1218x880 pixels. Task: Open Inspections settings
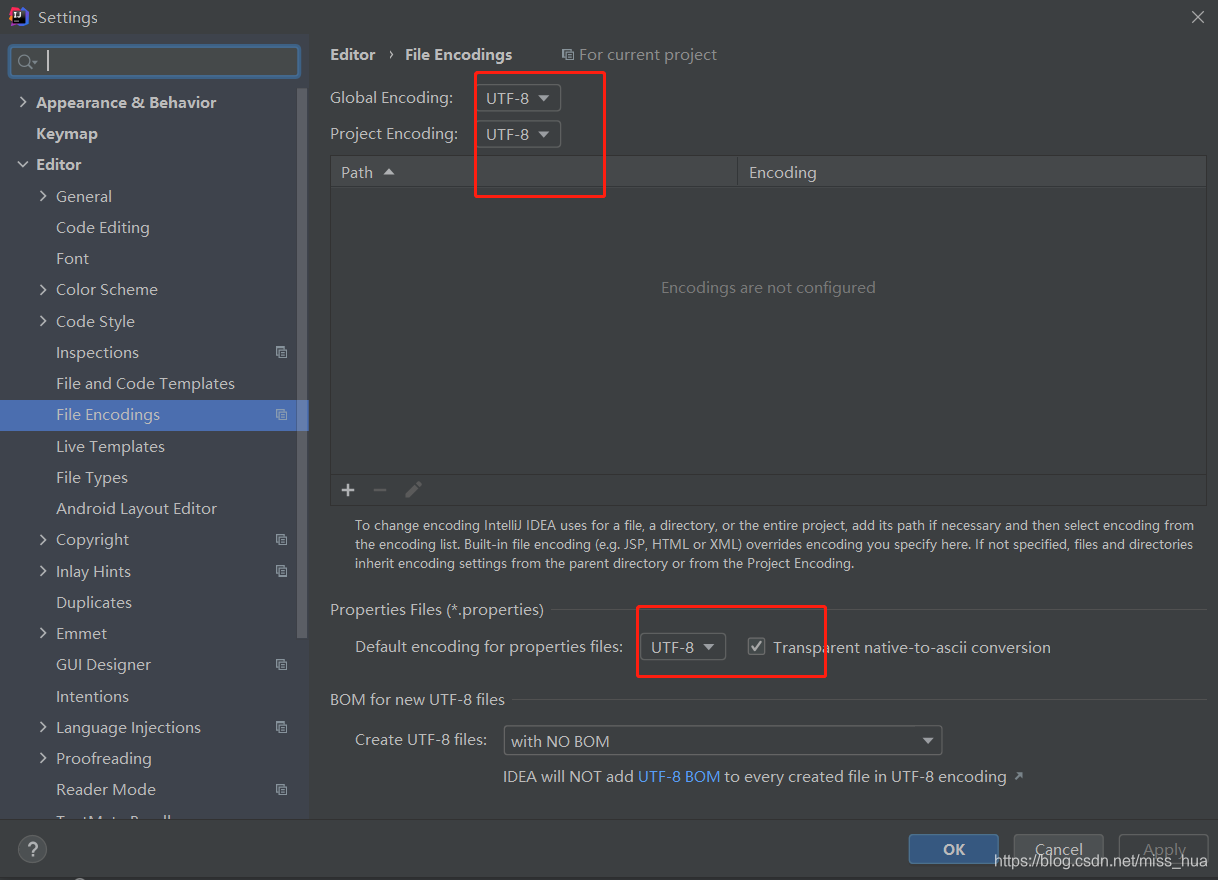(x=97, y=352)
